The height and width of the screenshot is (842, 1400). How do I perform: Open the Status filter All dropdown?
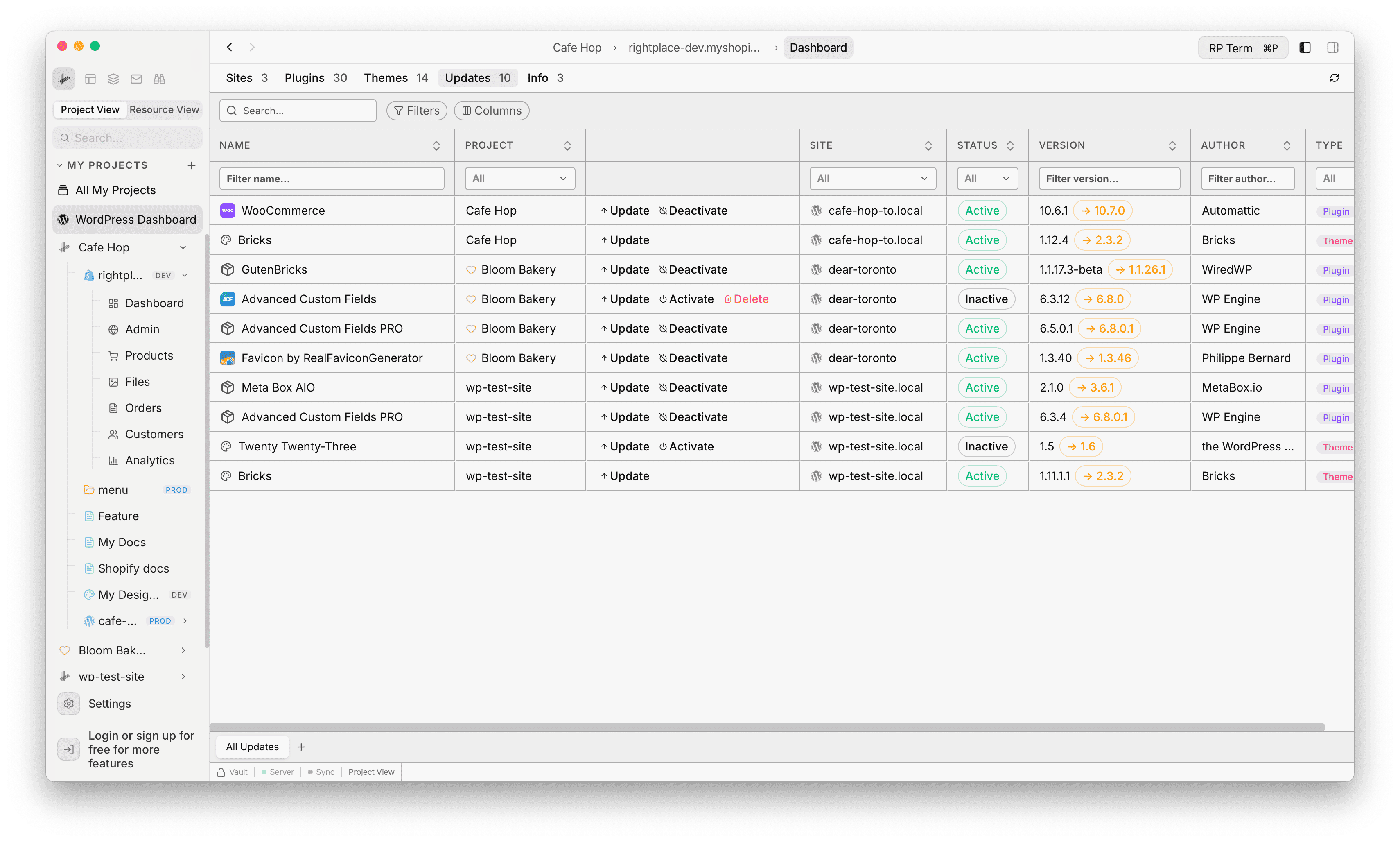[987, 178]
